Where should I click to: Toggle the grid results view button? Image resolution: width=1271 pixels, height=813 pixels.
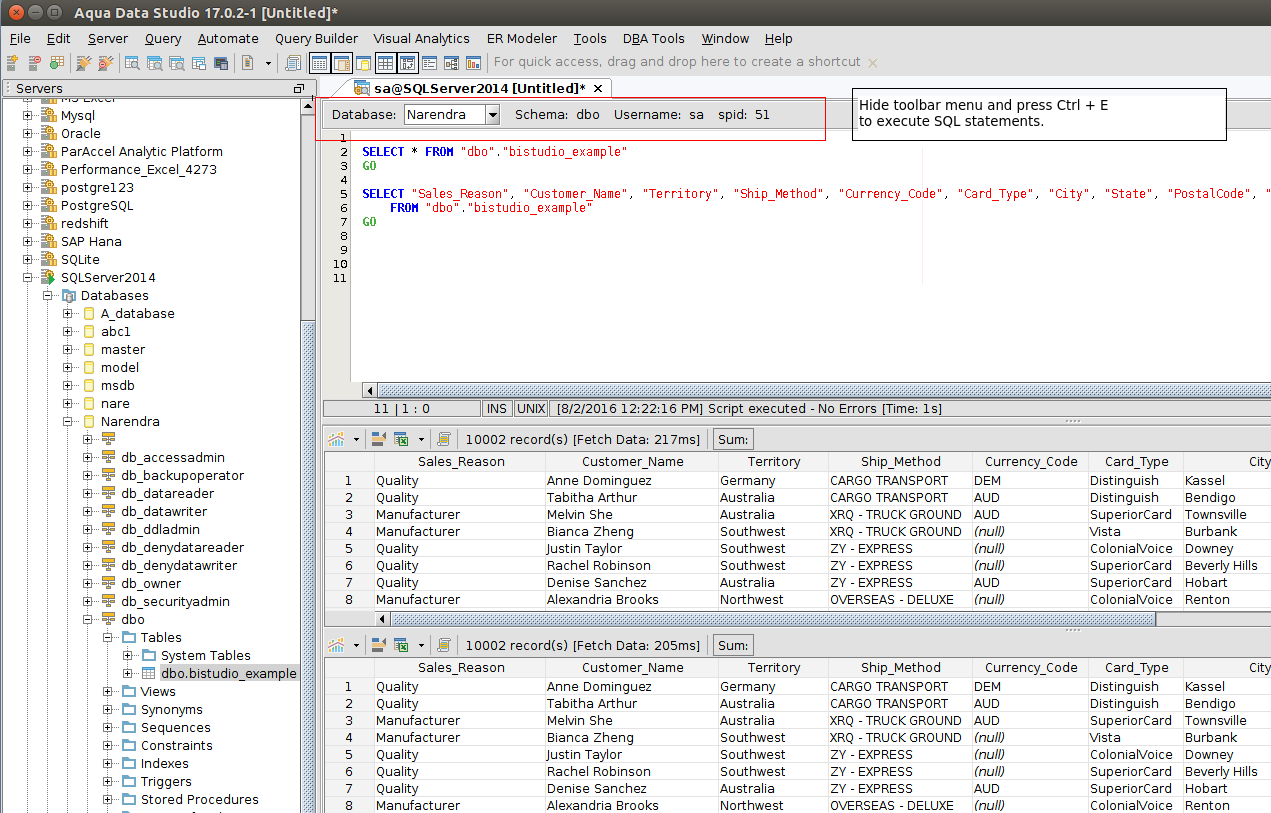click(x=385, y=63)
